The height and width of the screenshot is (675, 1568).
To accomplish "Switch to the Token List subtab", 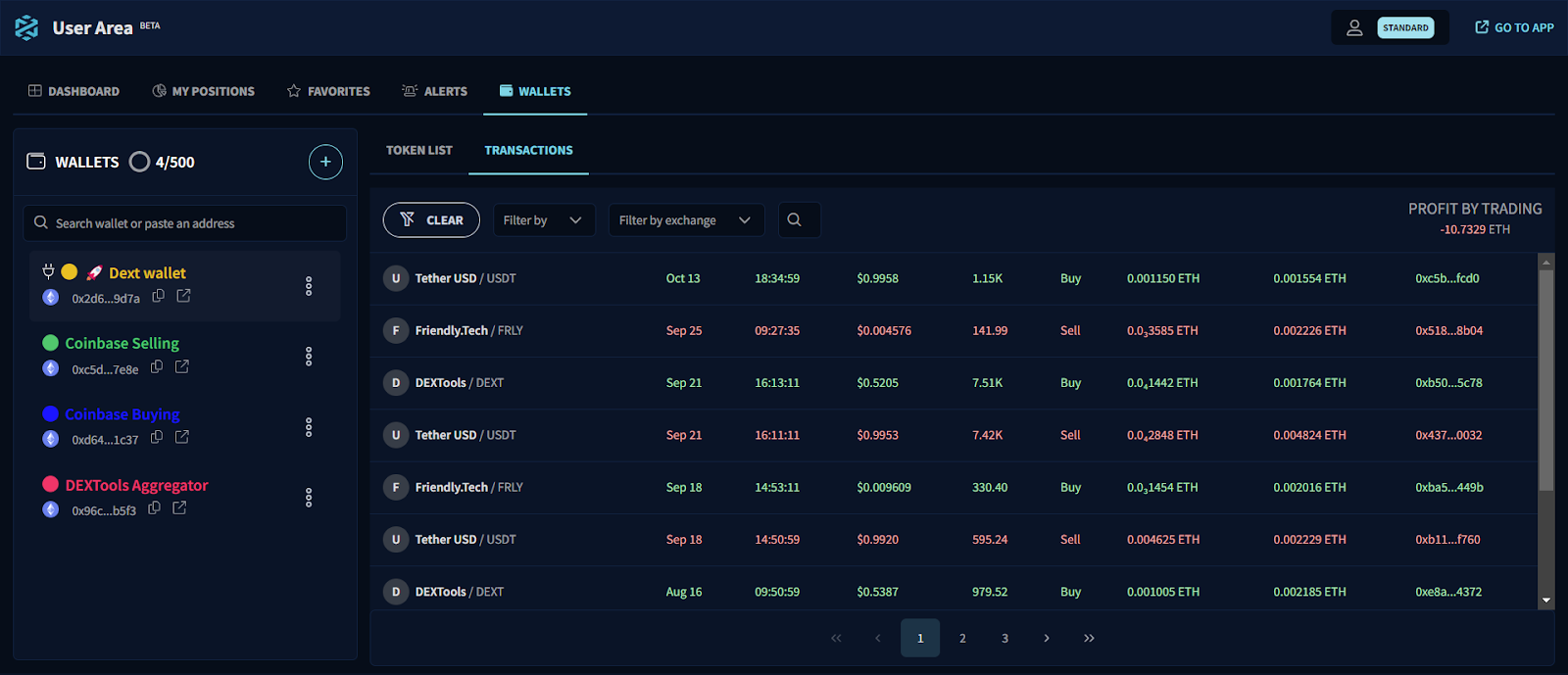I will pos(419,150).
